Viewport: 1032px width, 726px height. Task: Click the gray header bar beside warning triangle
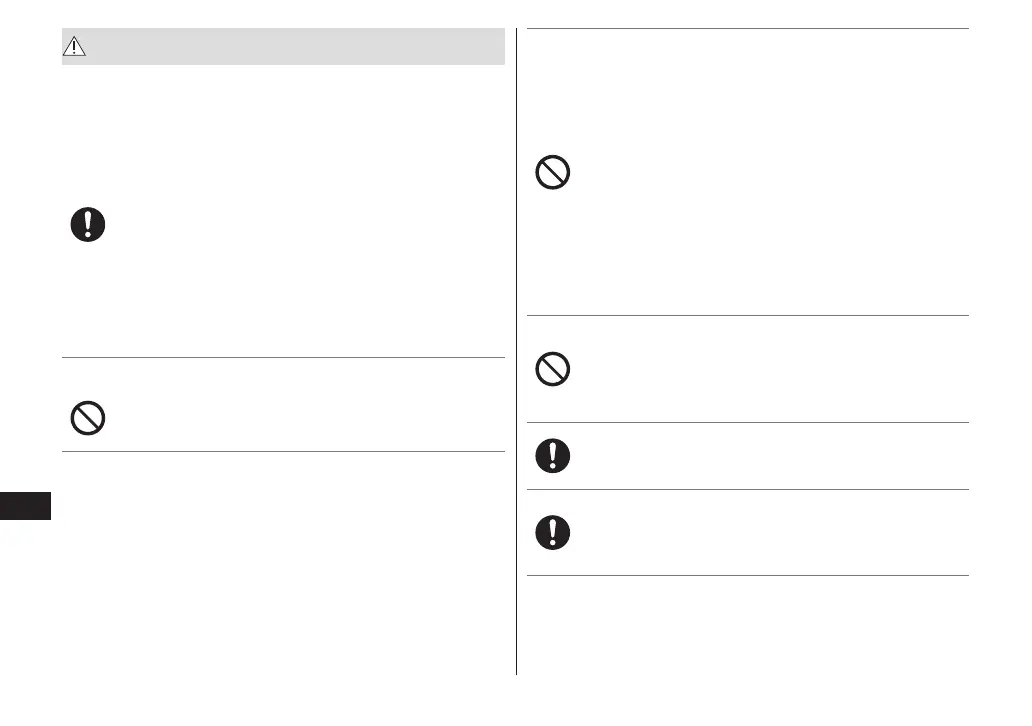(300, 46)
